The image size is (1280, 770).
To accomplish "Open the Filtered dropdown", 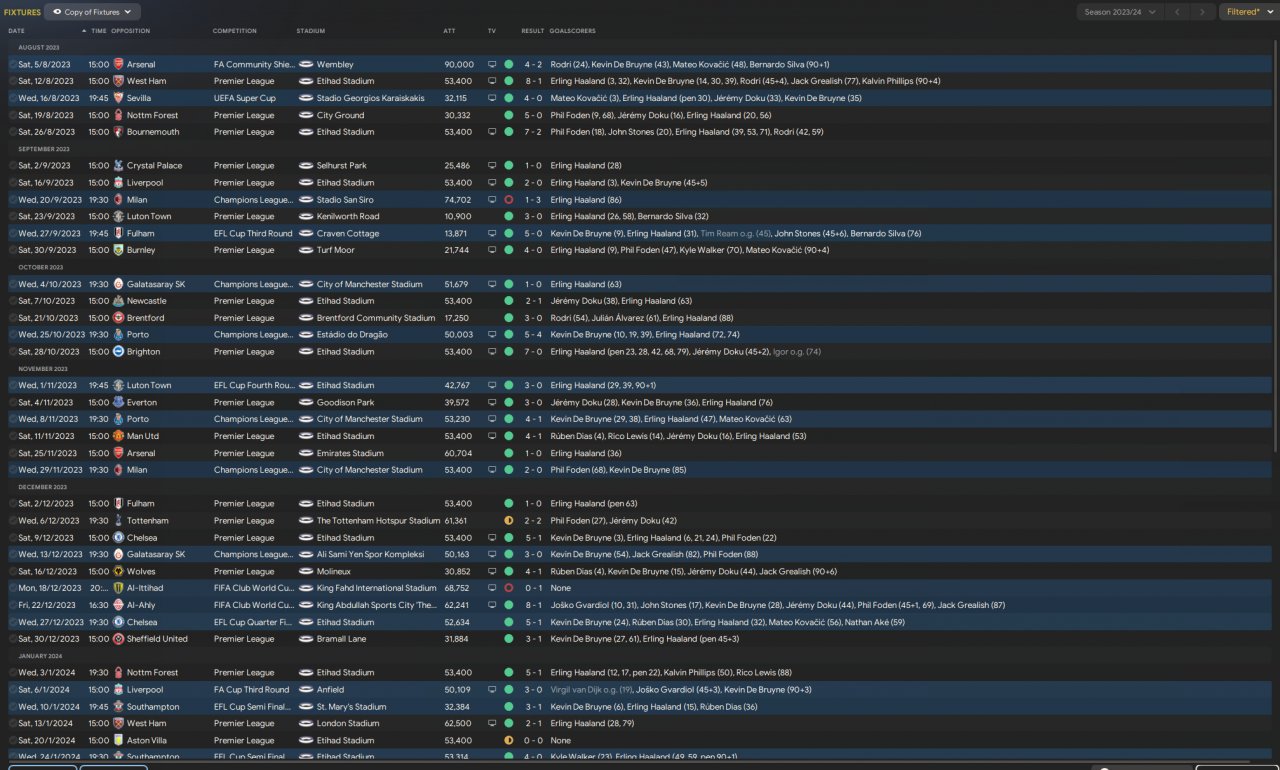I will [x=1248, y=12].
